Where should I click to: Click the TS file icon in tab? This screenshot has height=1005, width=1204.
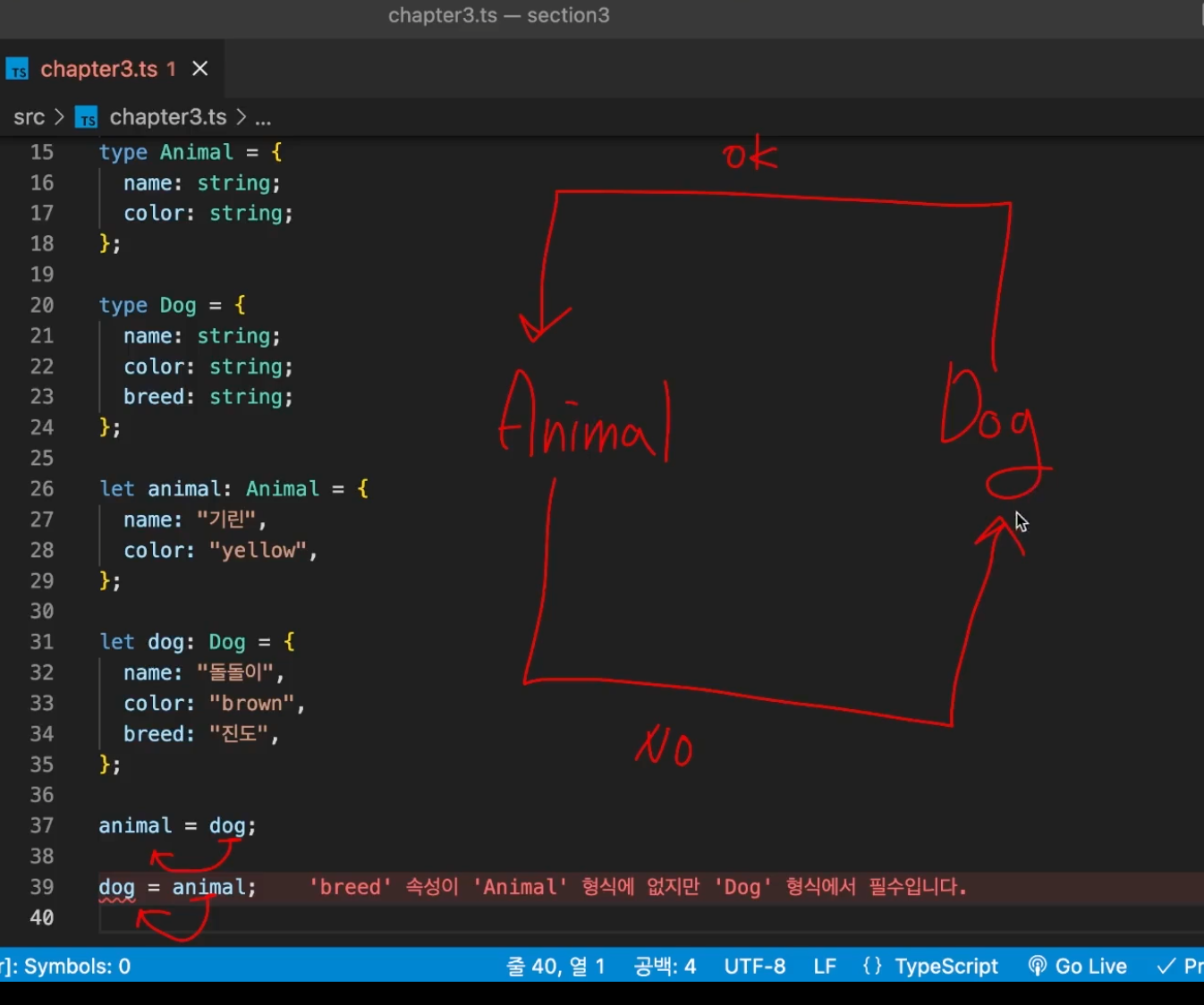(x=18, y=70)
